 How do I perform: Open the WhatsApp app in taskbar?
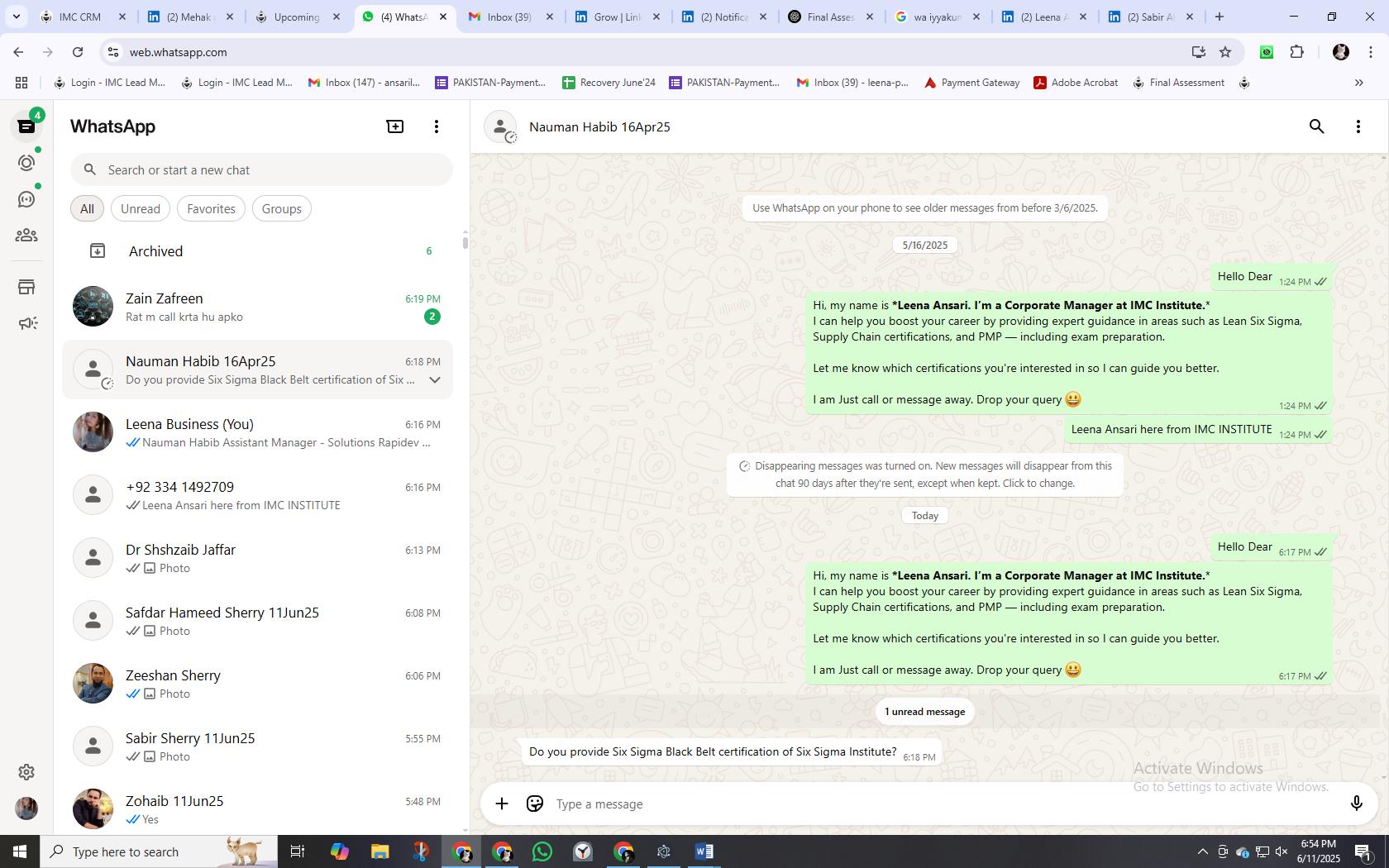tap(542, 851)
